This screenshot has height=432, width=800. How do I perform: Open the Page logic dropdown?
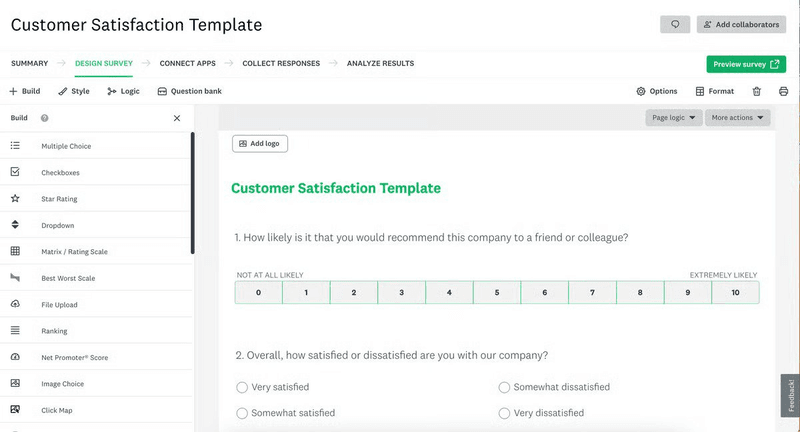click(x=673, y=118)
